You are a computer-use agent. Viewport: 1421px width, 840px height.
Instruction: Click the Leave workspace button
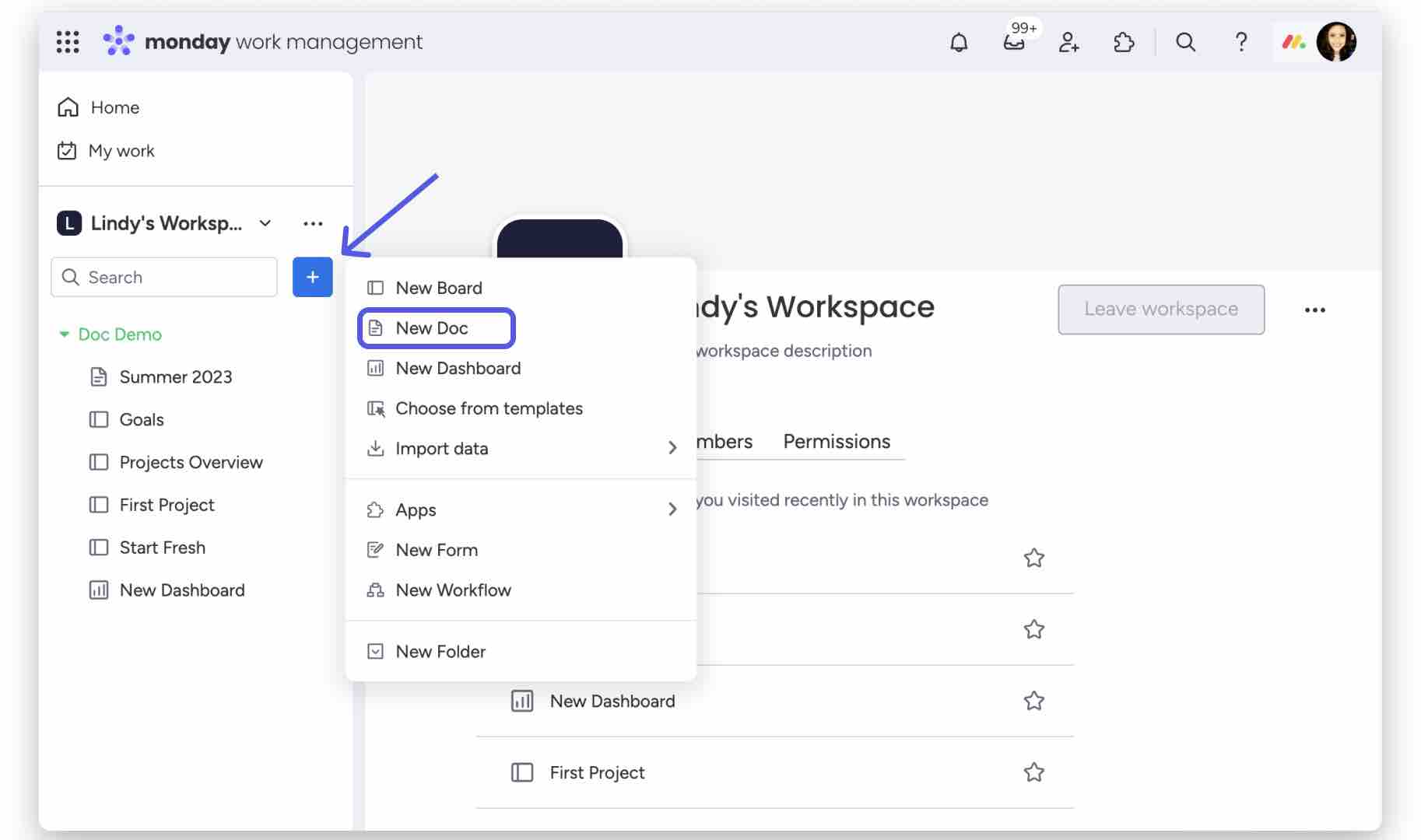pos(1160,310)
